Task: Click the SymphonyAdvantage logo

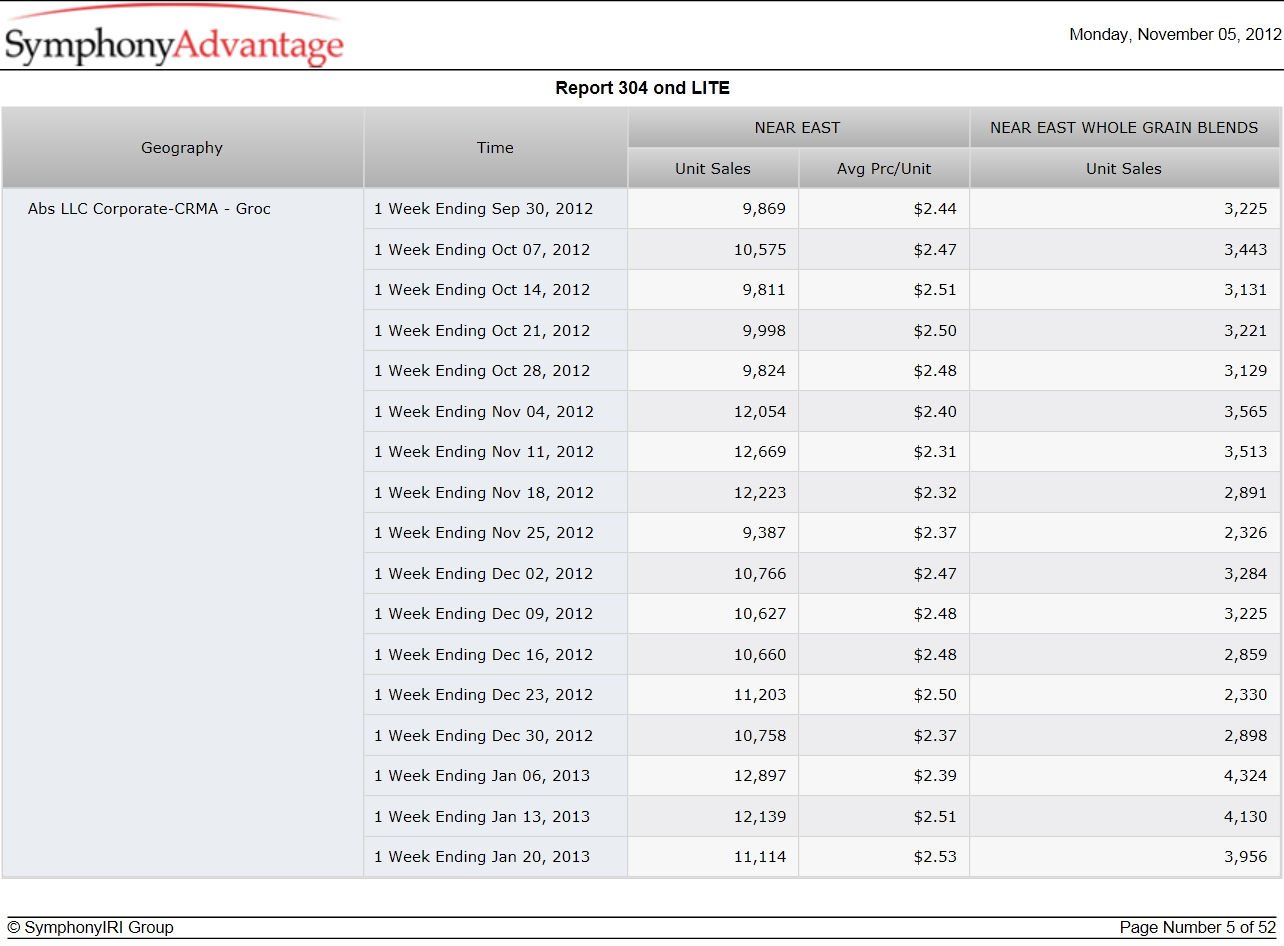Action: pyautogui.click(x=174, y=37)
